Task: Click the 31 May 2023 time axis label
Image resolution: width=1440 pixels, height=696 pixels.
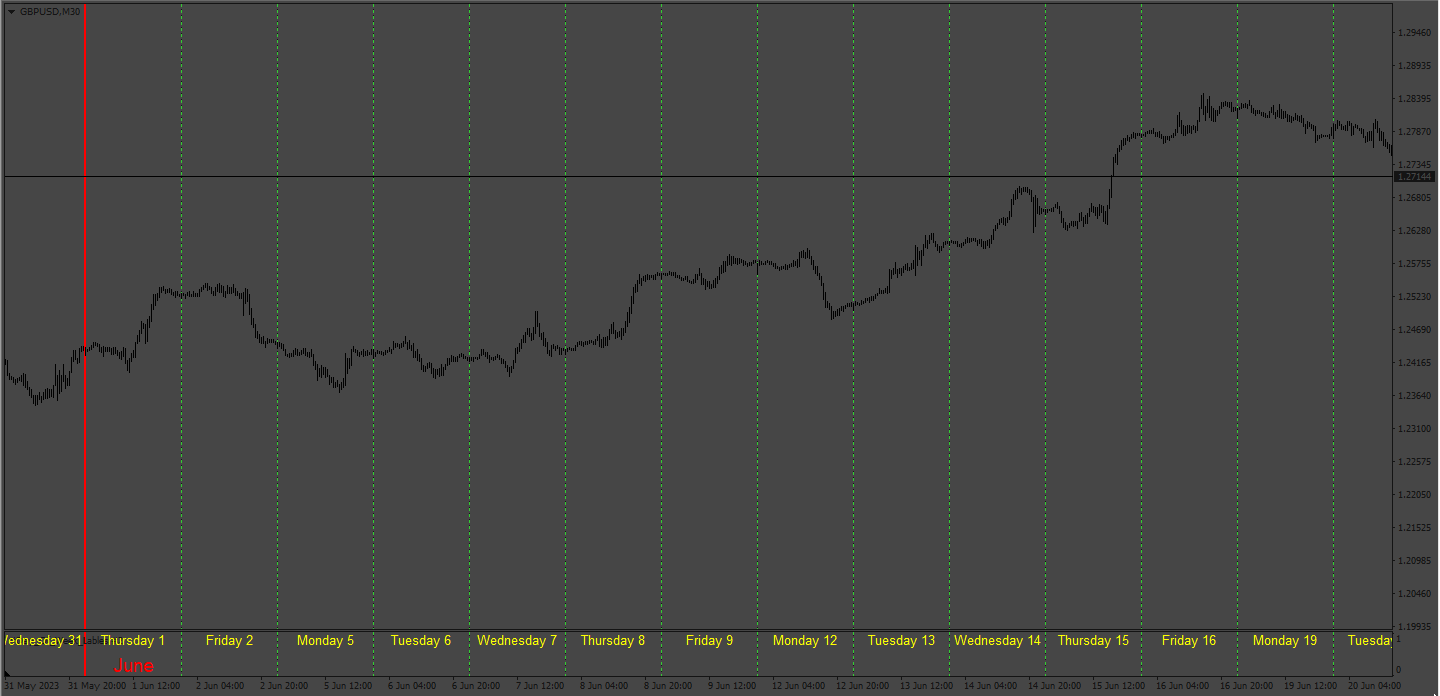Action: tap(33, 686)
